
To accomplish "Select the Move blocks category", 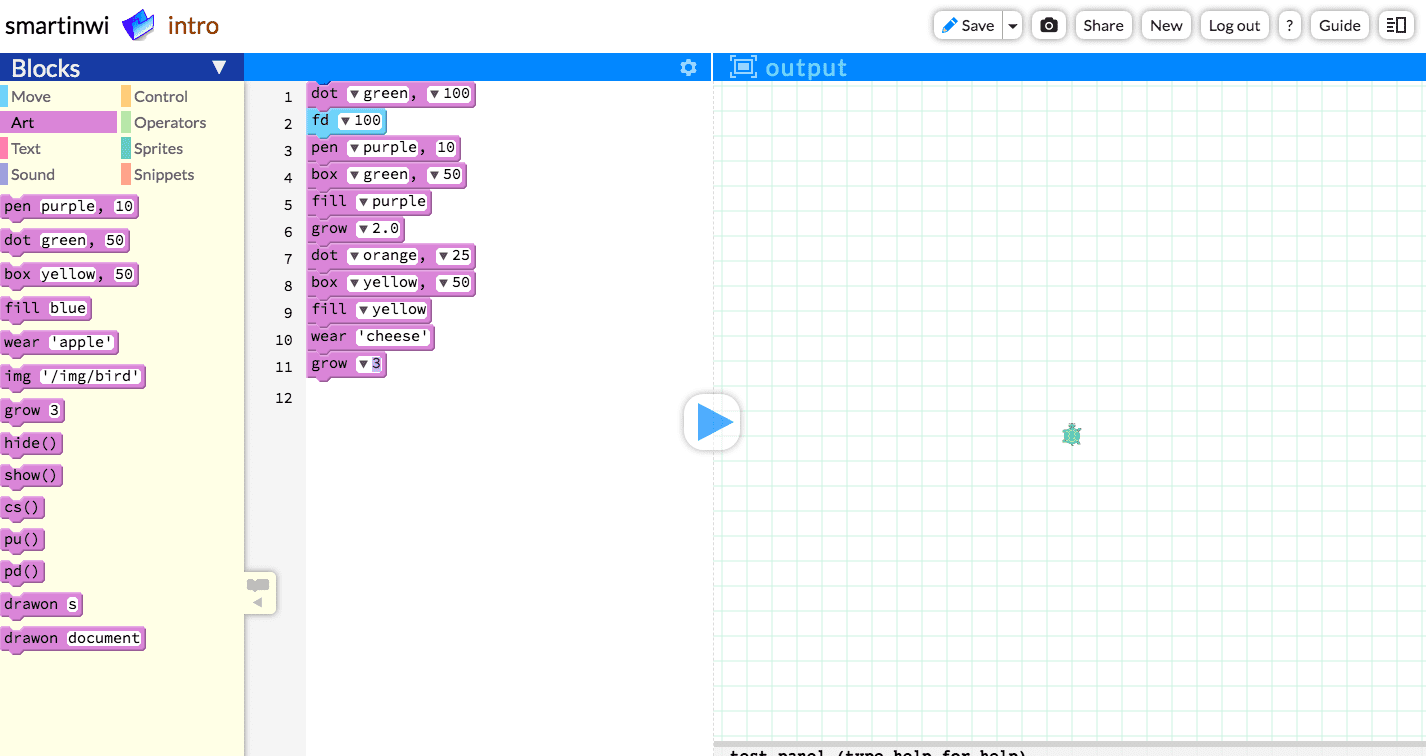I will pyautogui.click(x=59, y=96).
